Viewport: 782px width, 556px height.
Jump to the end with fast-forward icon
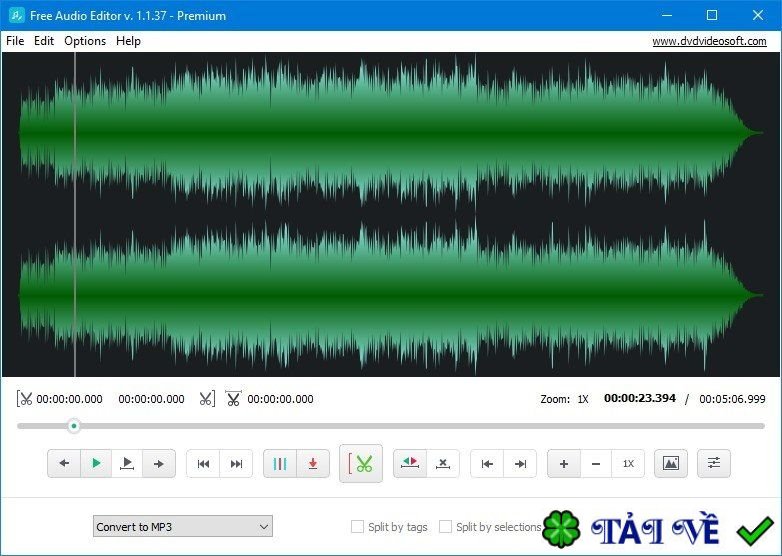(236, 463)
